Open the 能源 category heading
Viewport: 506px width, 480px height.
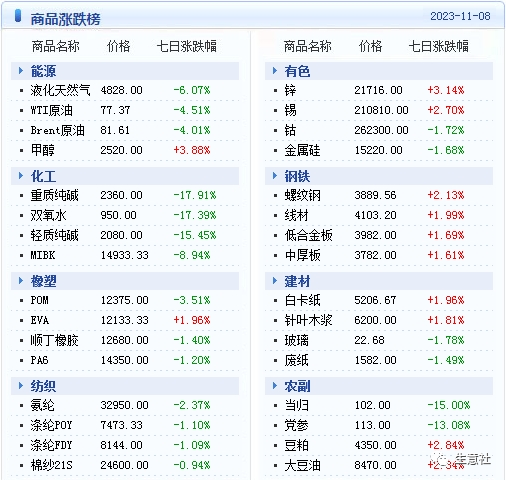(43, 71)
